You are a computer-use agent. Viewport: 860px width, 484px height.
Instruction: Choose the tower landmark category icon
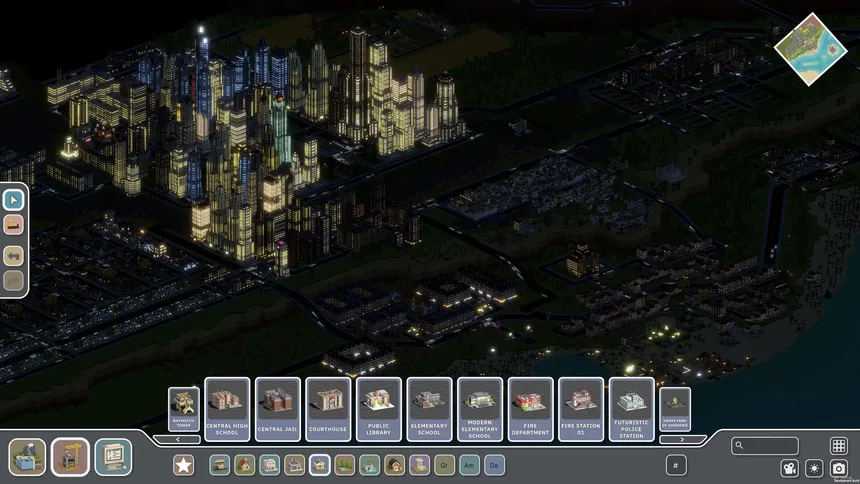tap(420, 465)
